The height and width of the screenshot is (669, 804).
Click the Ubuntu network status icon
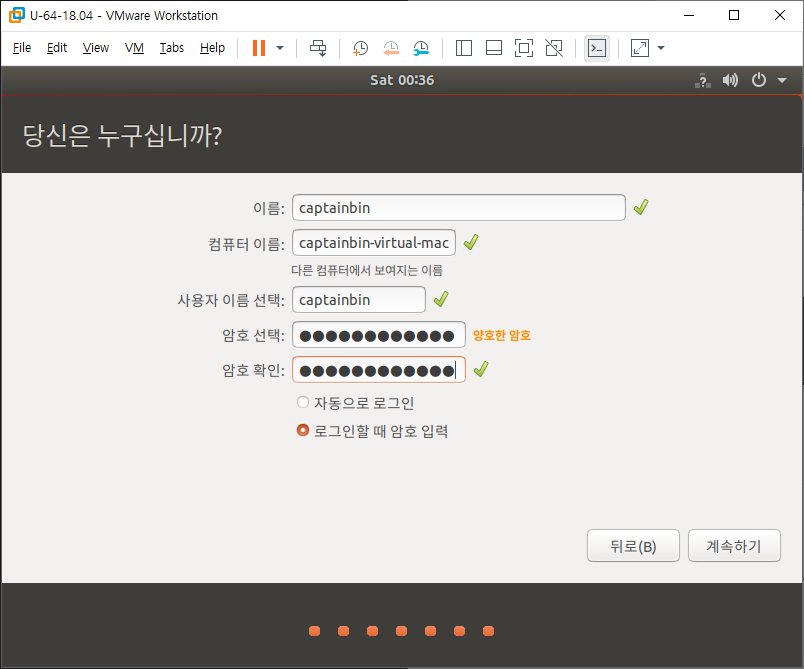(703, 80)
